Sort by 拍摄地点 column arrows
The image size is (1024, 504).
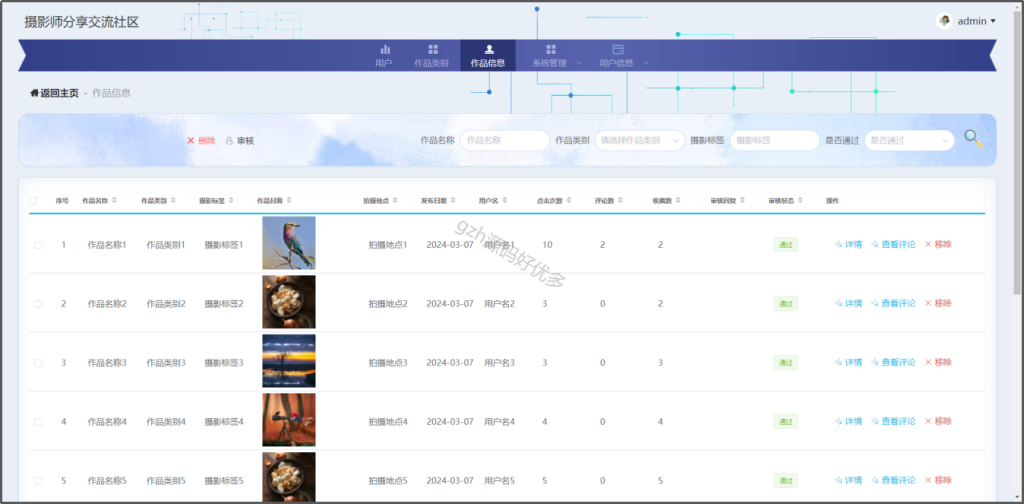[x=396, y=200]
